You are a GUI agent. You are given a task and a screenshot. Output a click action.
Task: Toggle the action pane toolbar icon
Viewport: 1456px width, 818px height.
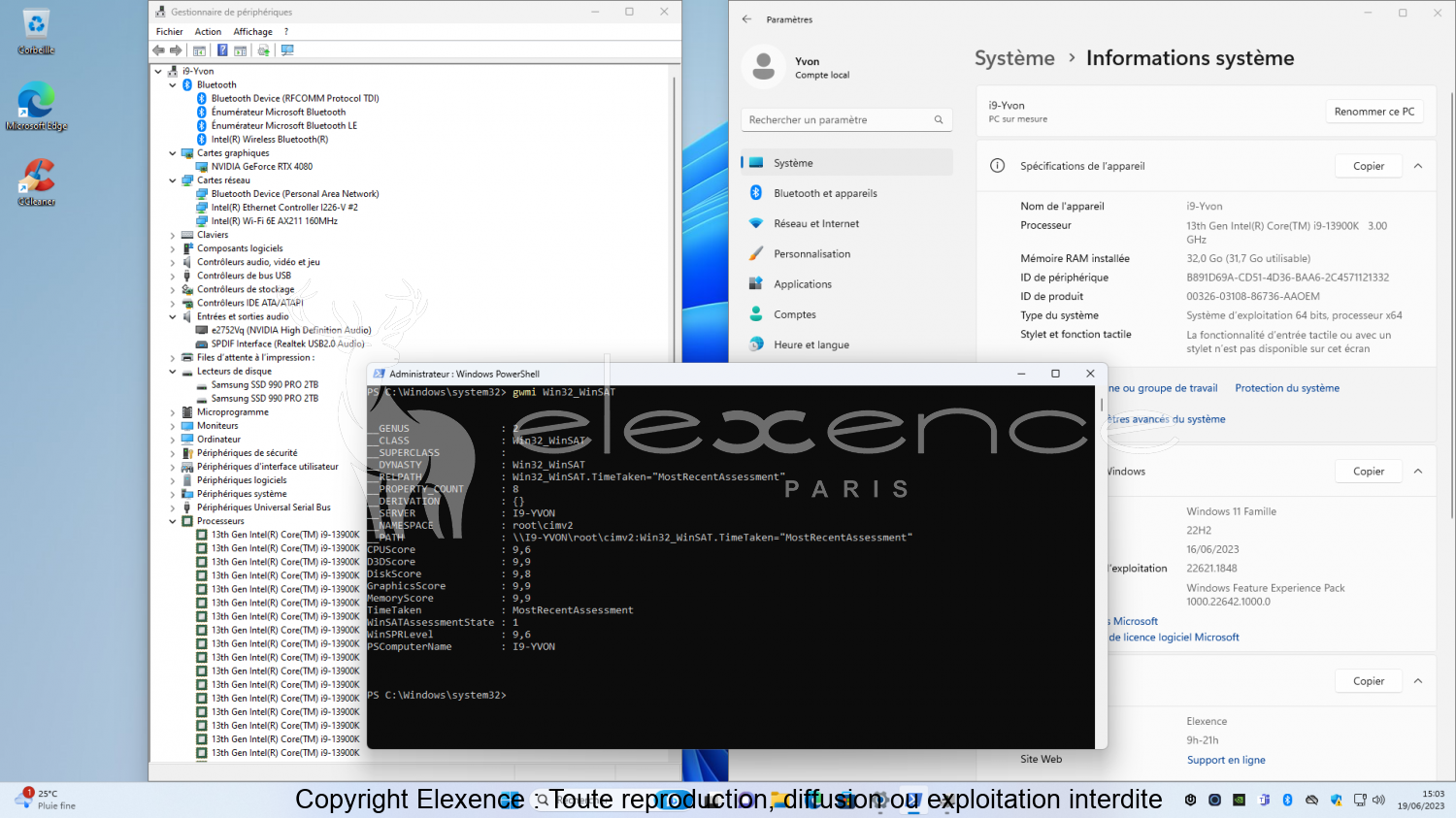240,50
